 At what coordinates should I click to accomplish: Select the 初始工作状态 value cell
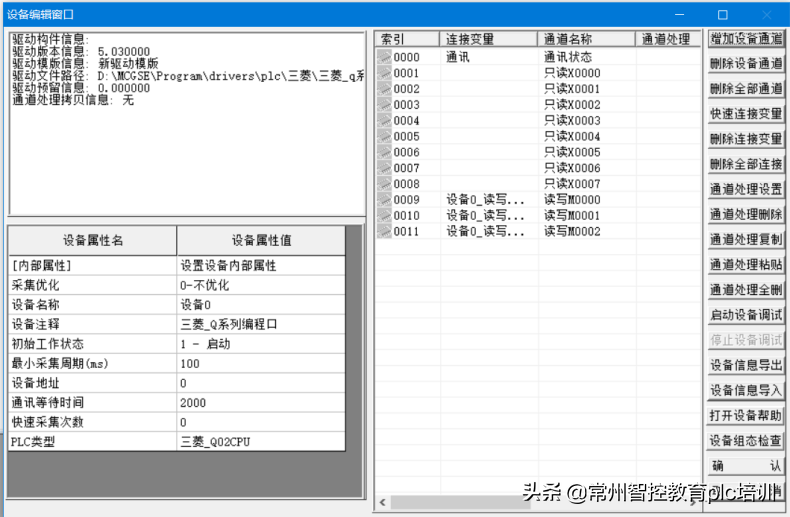pos(260,344)
